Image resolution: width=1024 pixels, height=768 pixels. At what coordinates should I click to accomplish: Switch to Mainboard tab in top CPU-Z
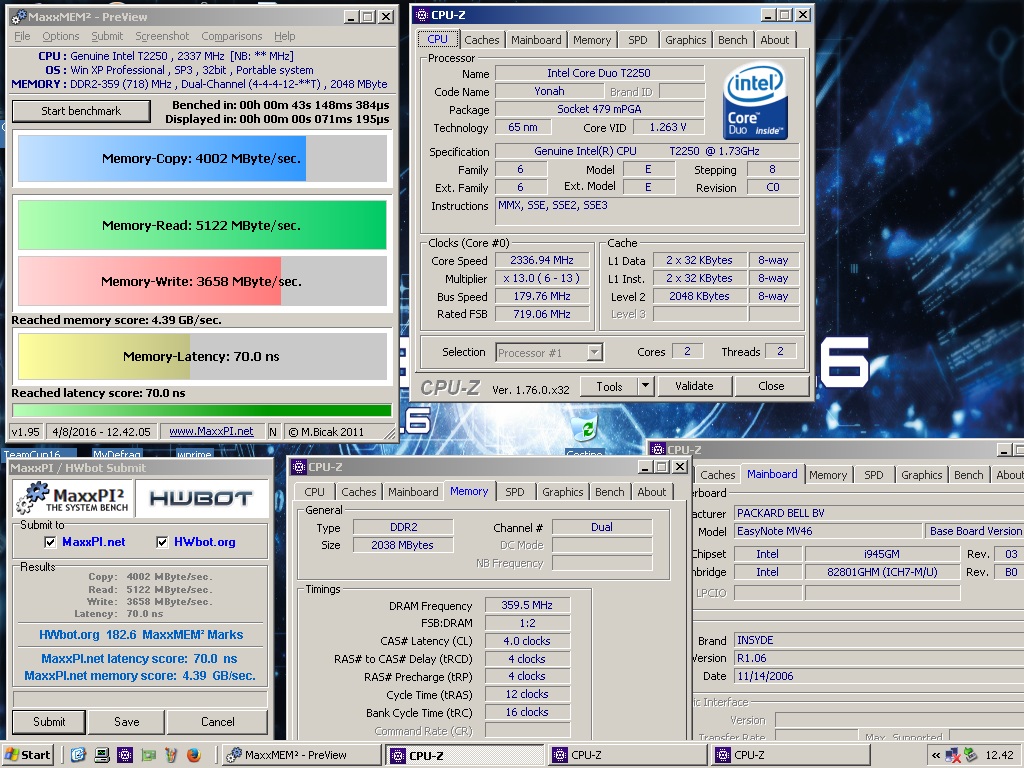tap(536, 40)
